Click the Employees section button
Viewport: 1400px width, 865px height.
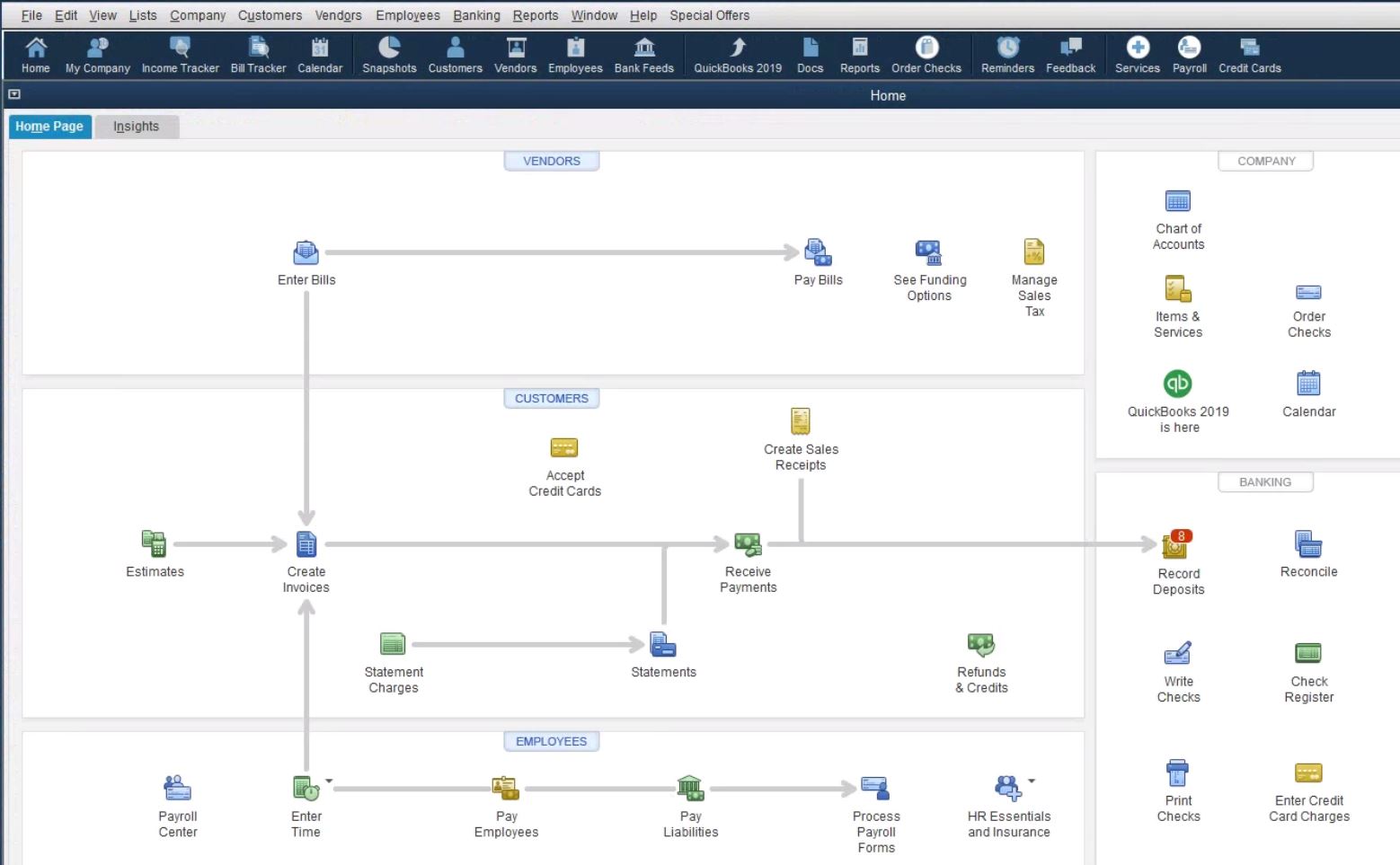coord(552,741)
